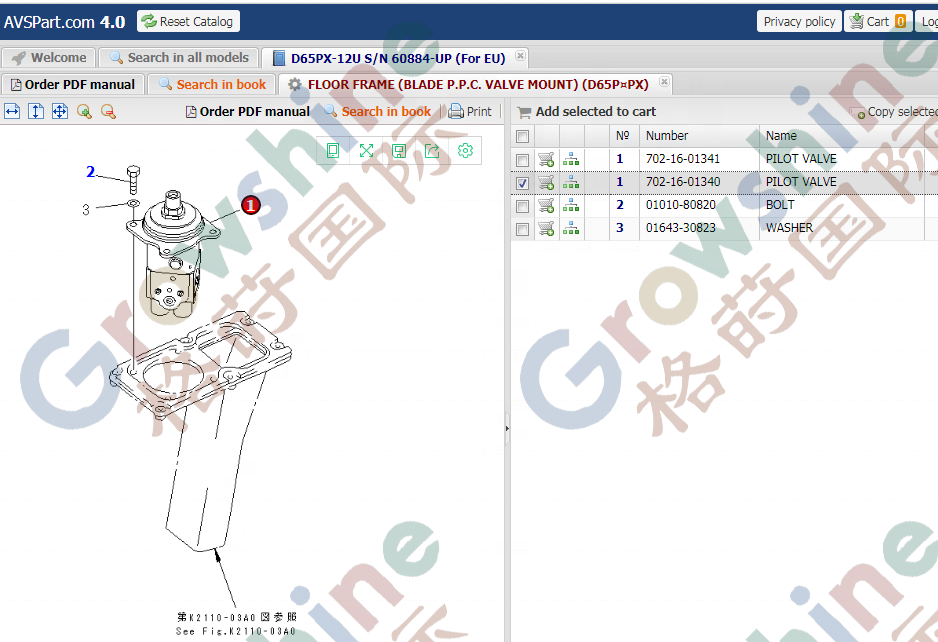This screenshot has height=642, width=938.
Task: Check the box for 702-16-01341 row
Action: tap(522, 160)
